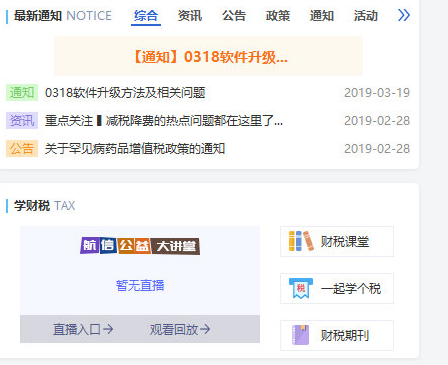The image size is (448, 365).
Task: Switch to the 通知 tab
Action: [322, 16]
